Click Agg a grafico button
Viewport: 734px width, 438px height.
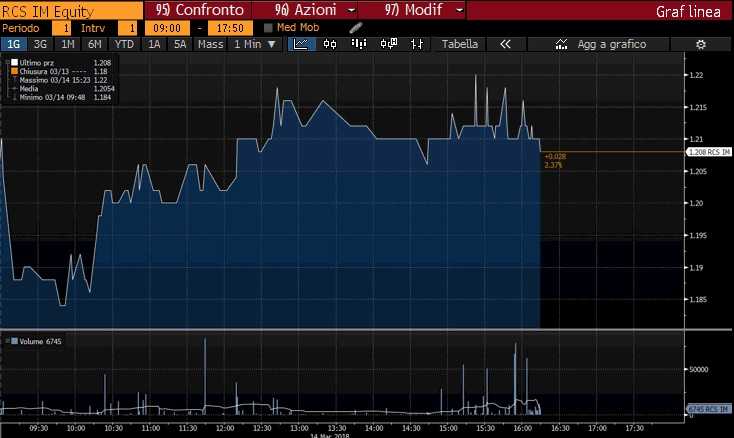point(600,45)
